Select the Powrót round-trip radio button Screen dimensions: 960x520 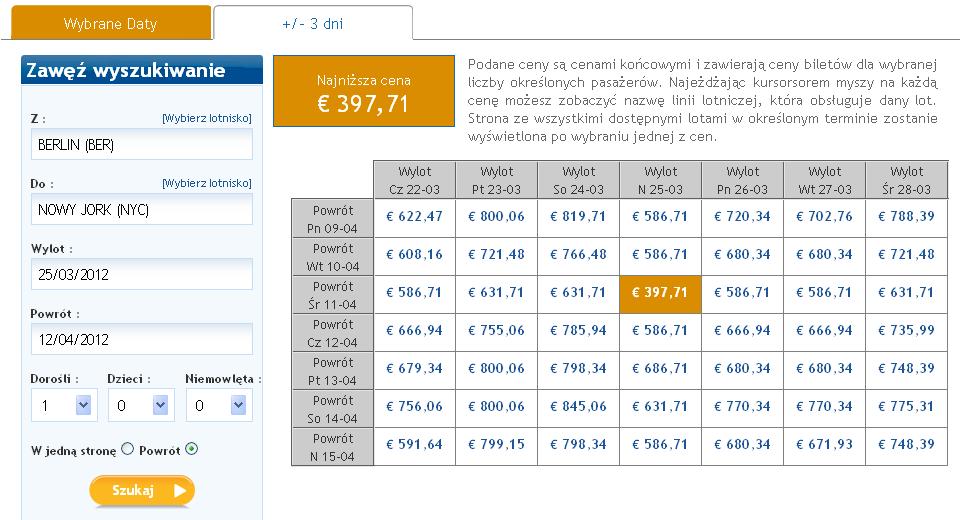(192, 449)
